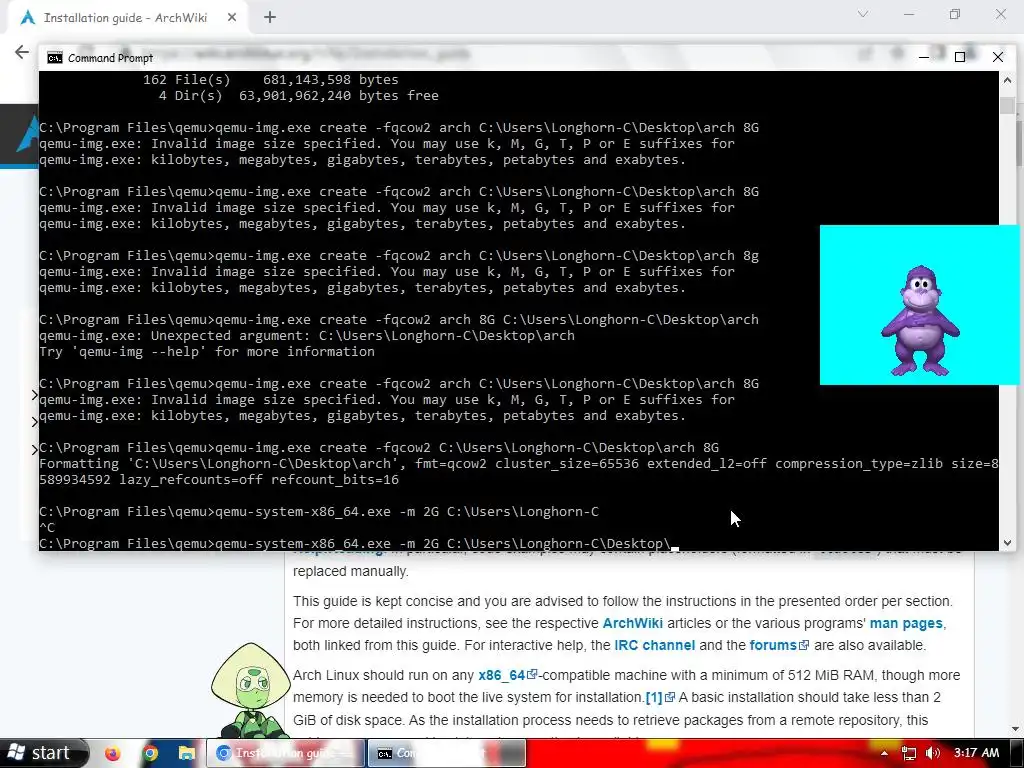Maximize the Command Prompt window
Image resolution: width=1024 pixels, height=768 pixels.
click(960, 57)
